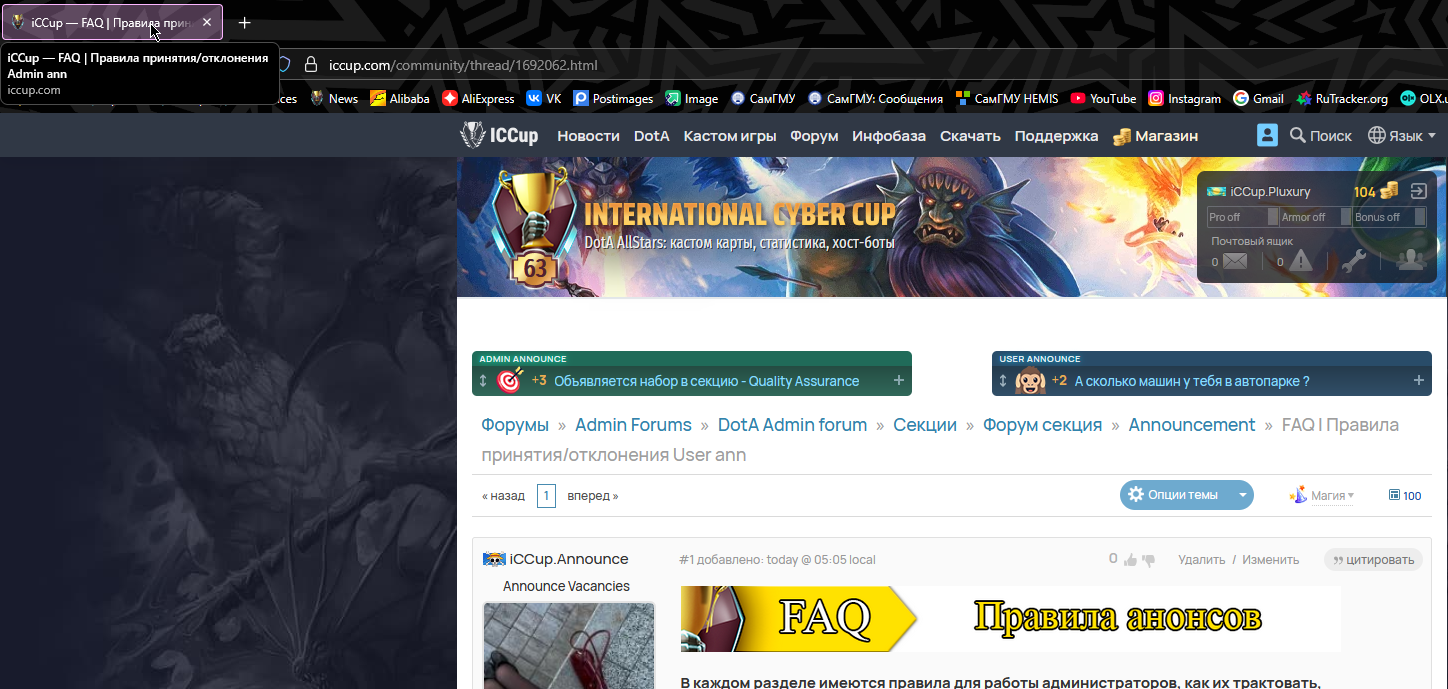The height and width of the screenshot is (689, 1448).
Task: Open the YouTube bookmark
Action: [1103, 99]
